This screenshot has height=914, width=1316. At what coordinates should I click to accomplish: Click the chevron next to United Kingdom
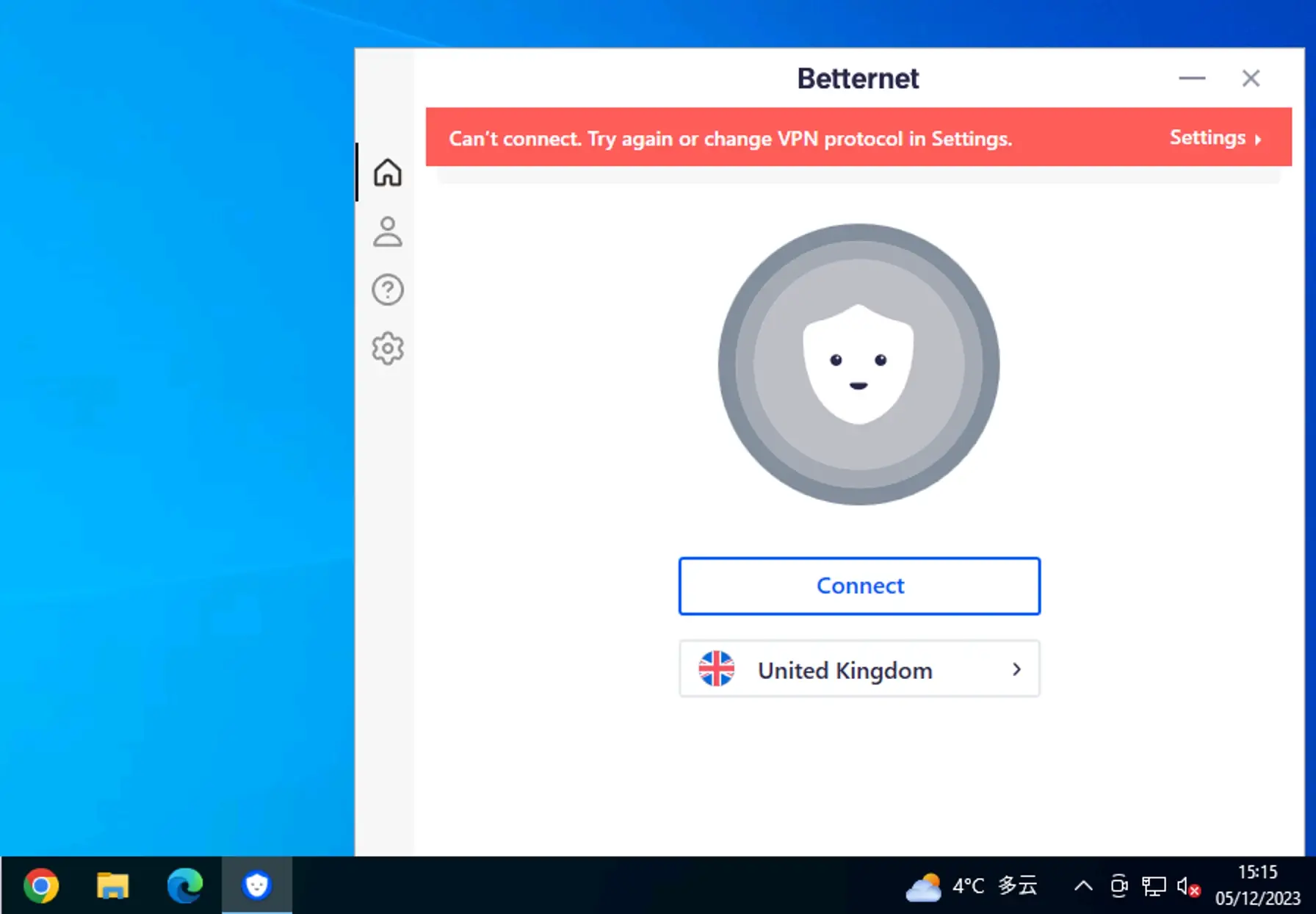(1016, 669)
